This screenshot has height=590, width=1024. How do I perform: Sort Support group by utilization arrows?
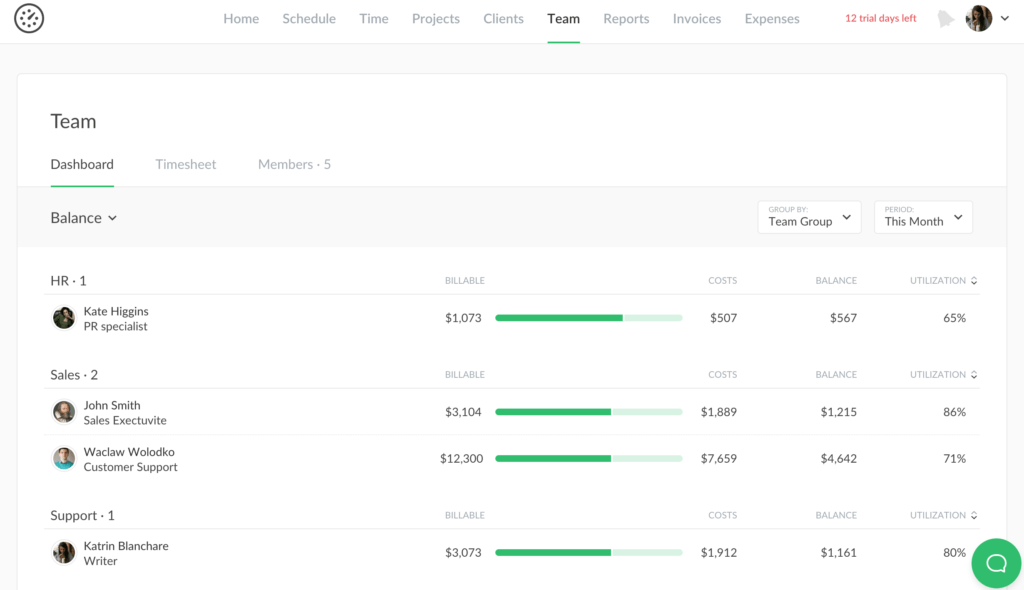click(x=974, y=515)
